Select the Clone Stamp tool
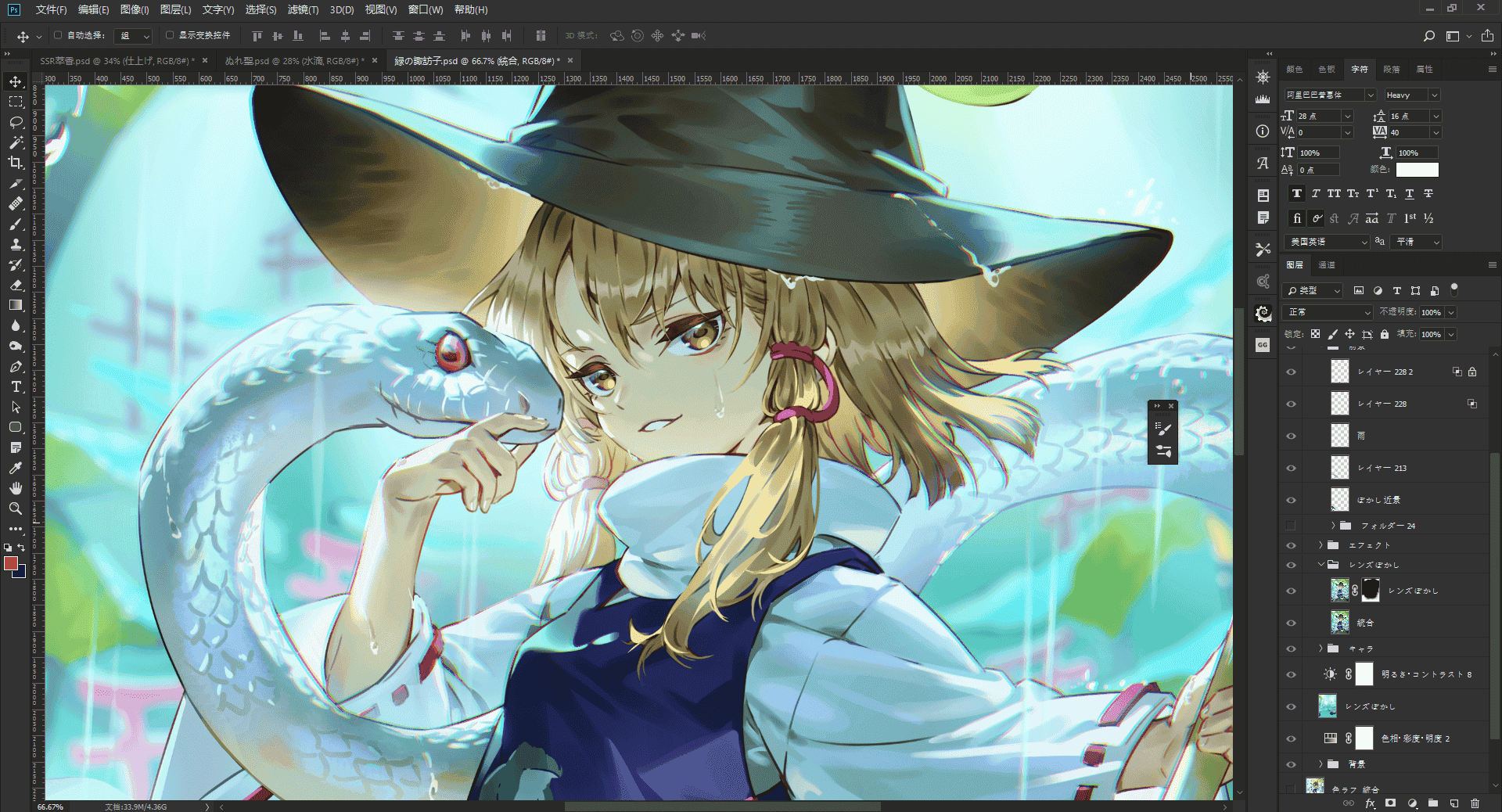Screen dimensions: 1502x812 click(x=16, y=244)
